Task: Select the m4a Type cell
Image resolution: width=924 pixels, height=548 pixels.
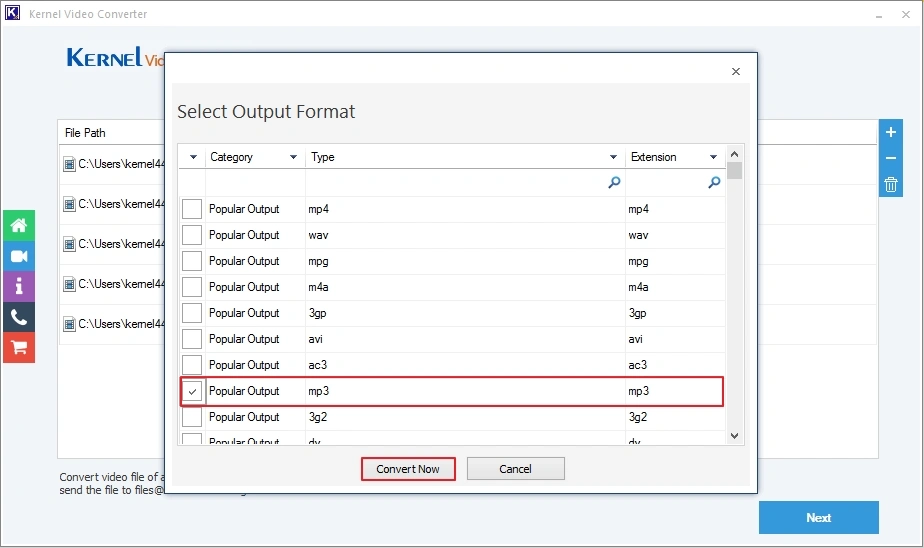Action: (x=465, y=286)
